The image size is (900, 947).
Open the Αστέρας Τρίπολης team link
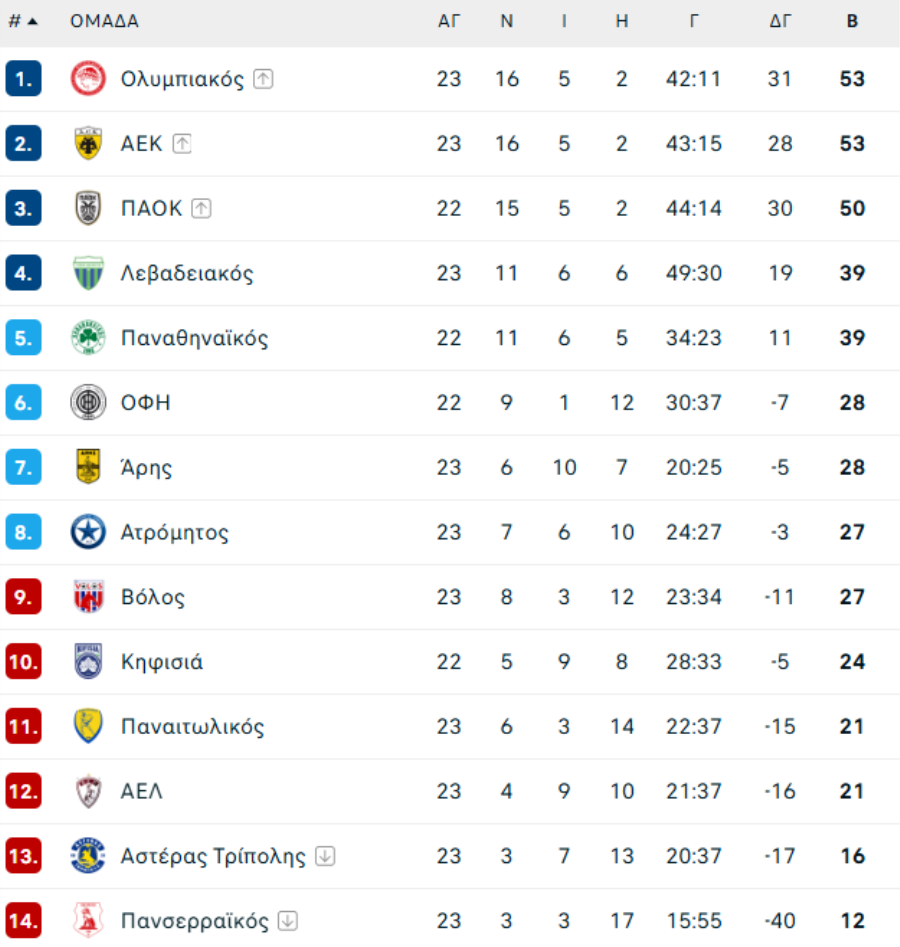(213, 856)
